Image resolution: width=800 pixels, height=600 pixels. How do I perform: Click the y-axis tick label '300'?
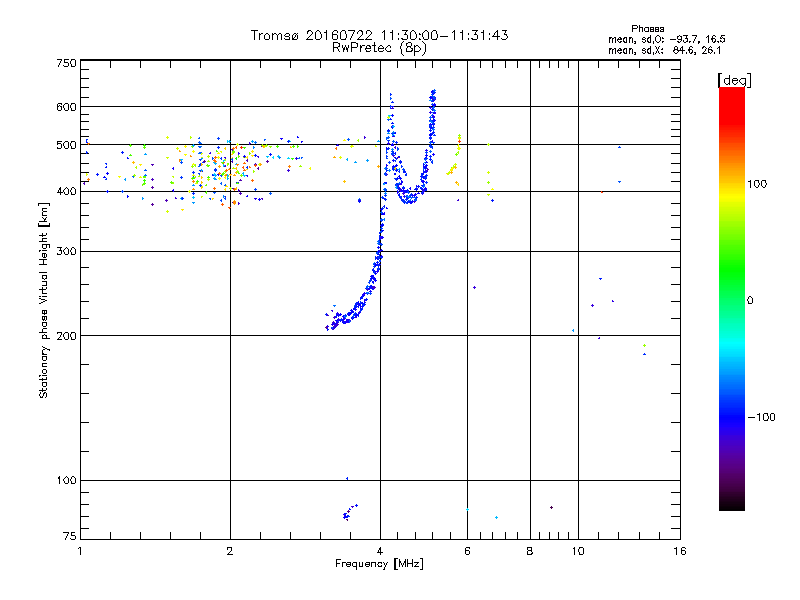[x=66, y=251]
